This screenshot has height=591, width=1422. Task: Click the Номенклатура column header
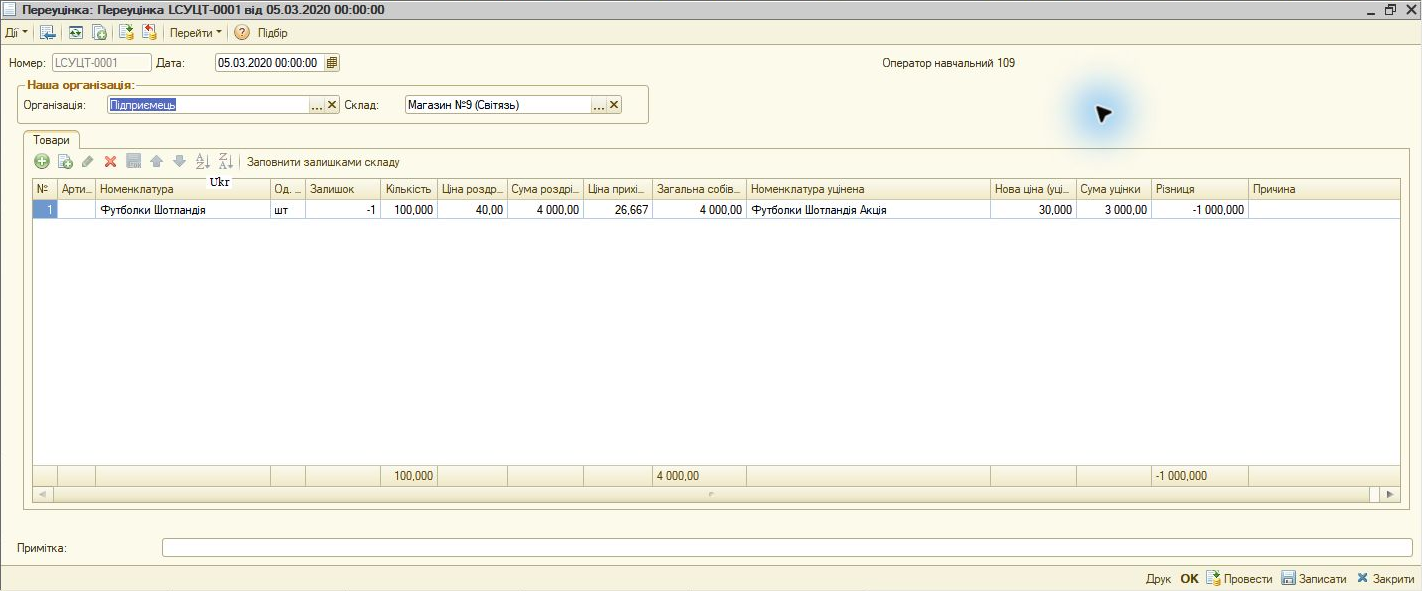coord(183,189)
